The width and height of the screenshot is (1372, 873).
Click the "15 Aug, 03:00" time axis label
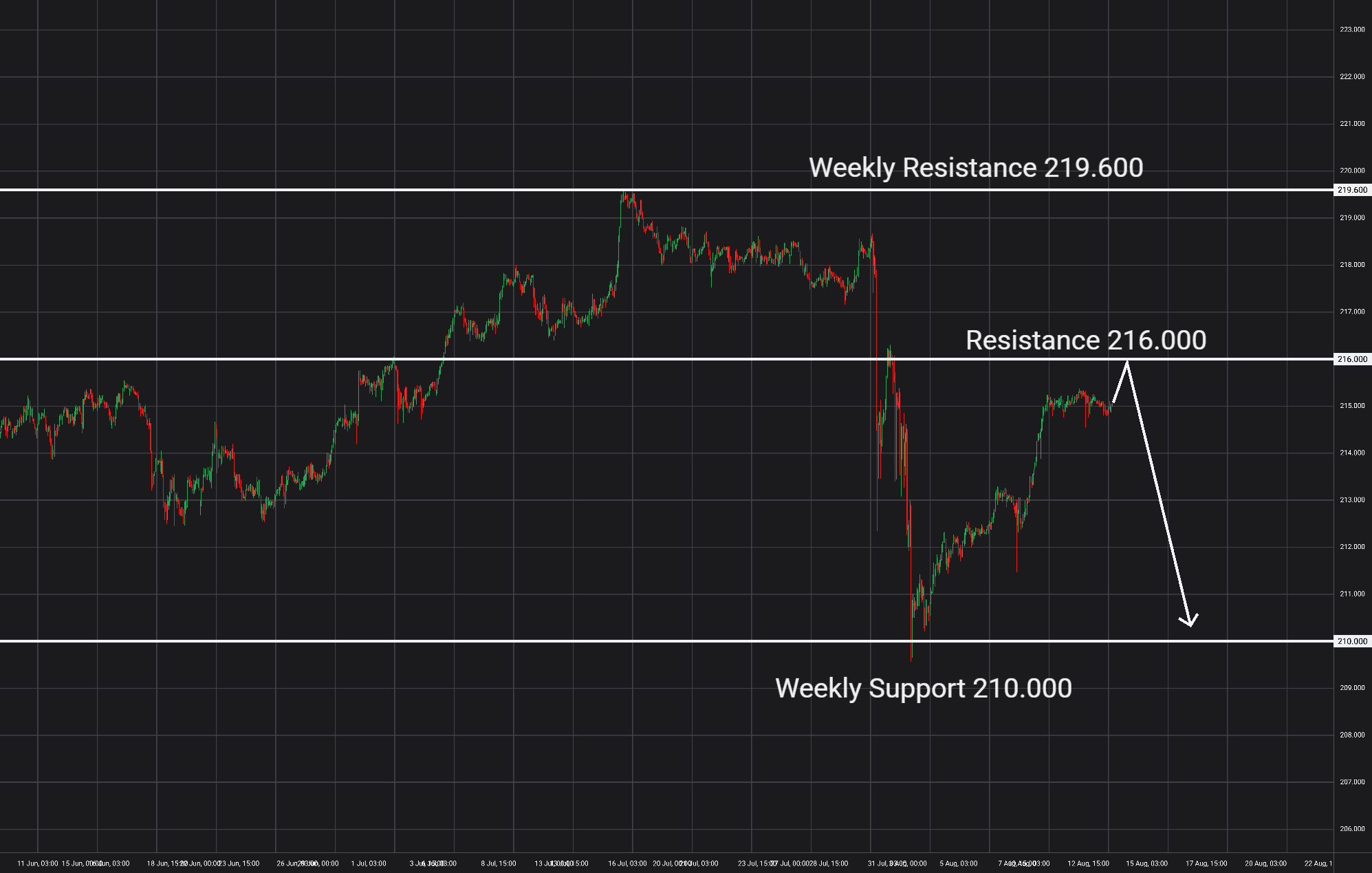point(1146,863)
